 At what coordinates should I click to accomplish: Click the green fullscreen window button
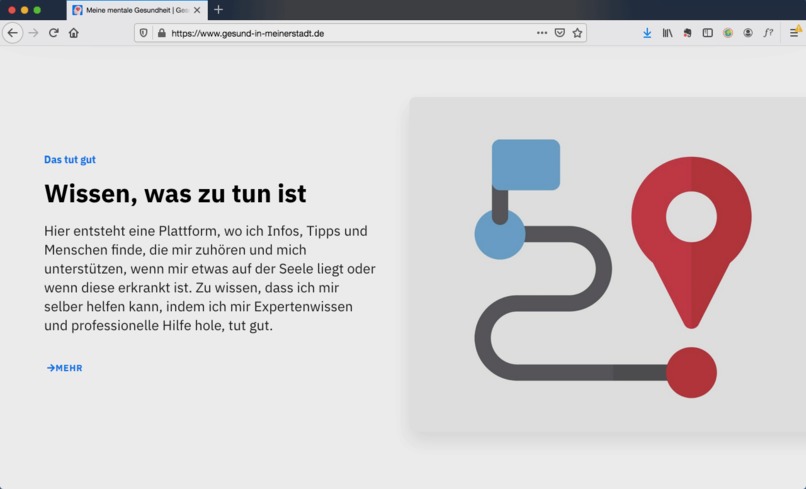37,10
